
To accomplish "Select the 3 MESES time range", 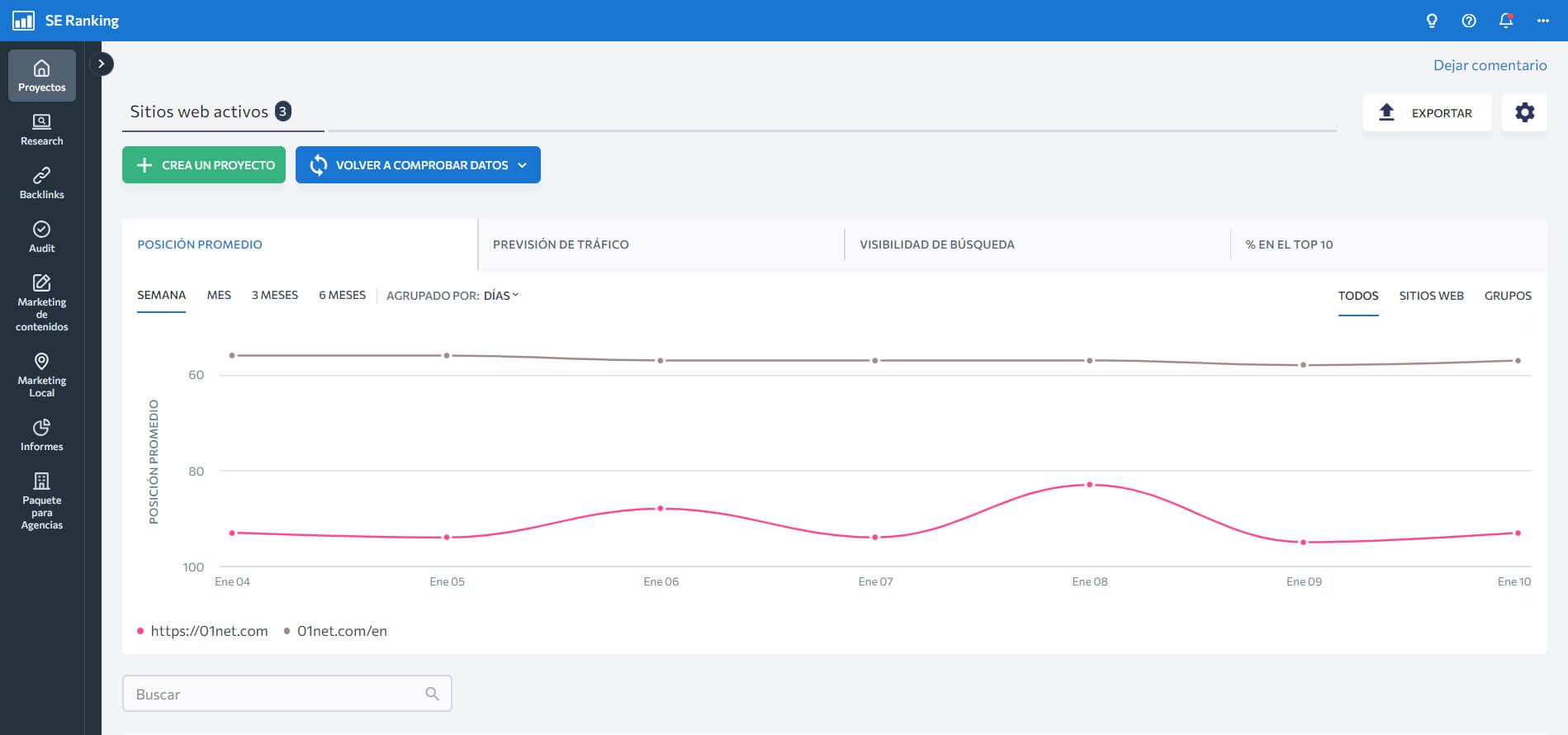I will [x=275, y=295].
